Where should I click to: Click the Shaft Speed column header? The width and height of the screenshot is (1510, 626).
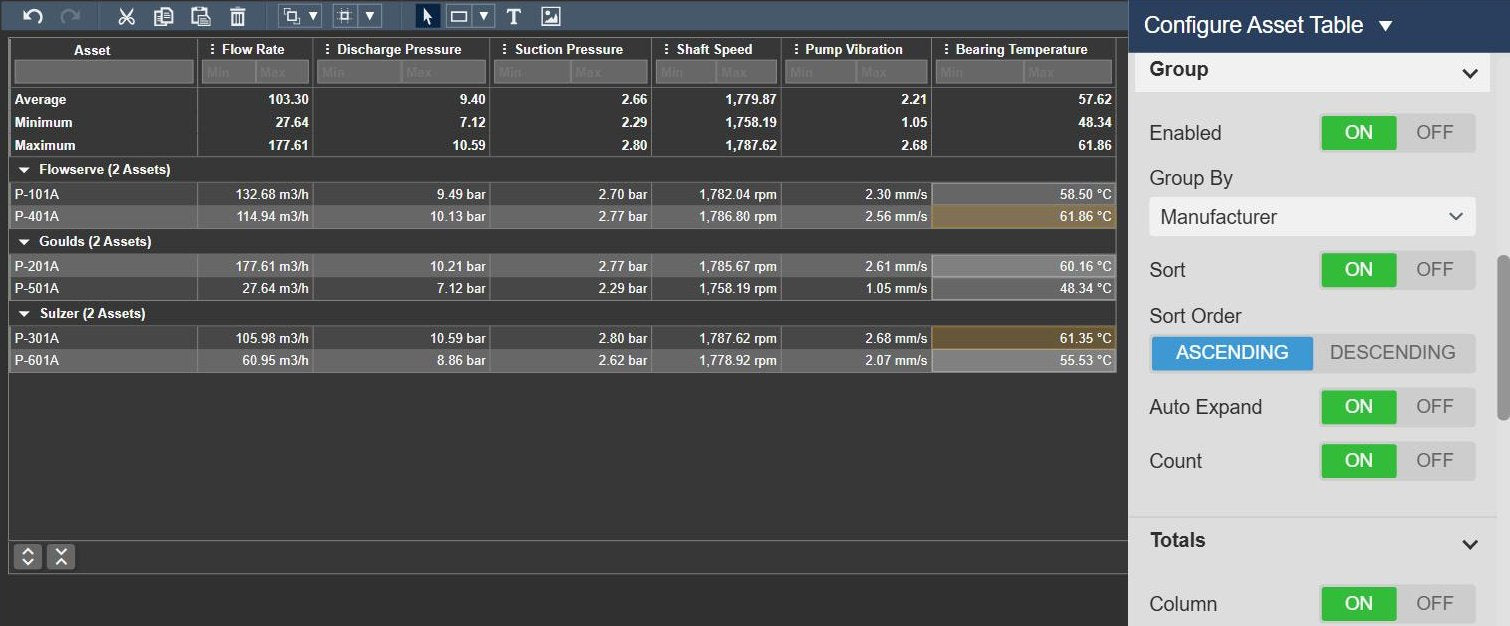coord(715,49)
